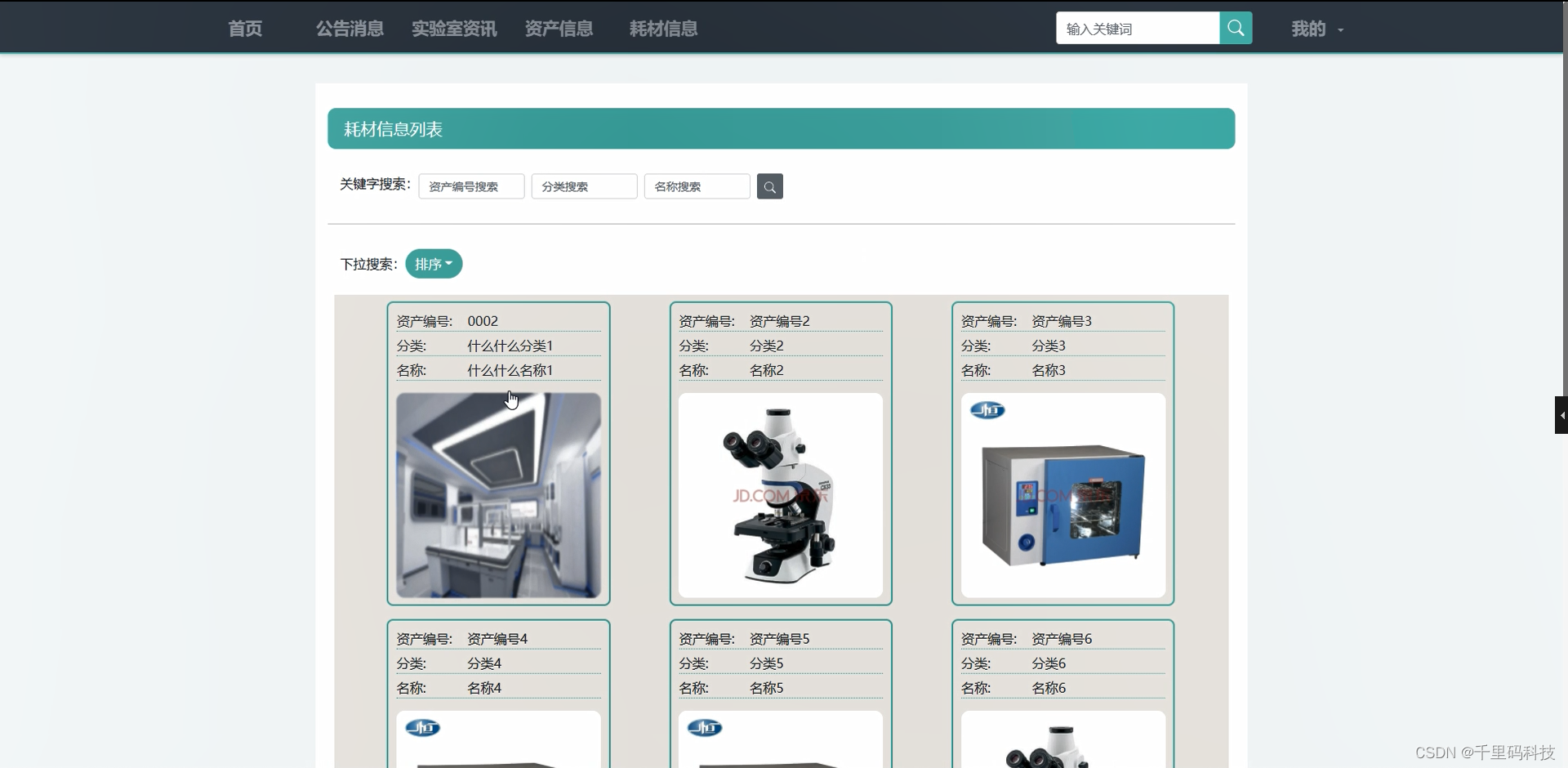Select 耗材信息 in the navigation bar

(x=661, y=28)
